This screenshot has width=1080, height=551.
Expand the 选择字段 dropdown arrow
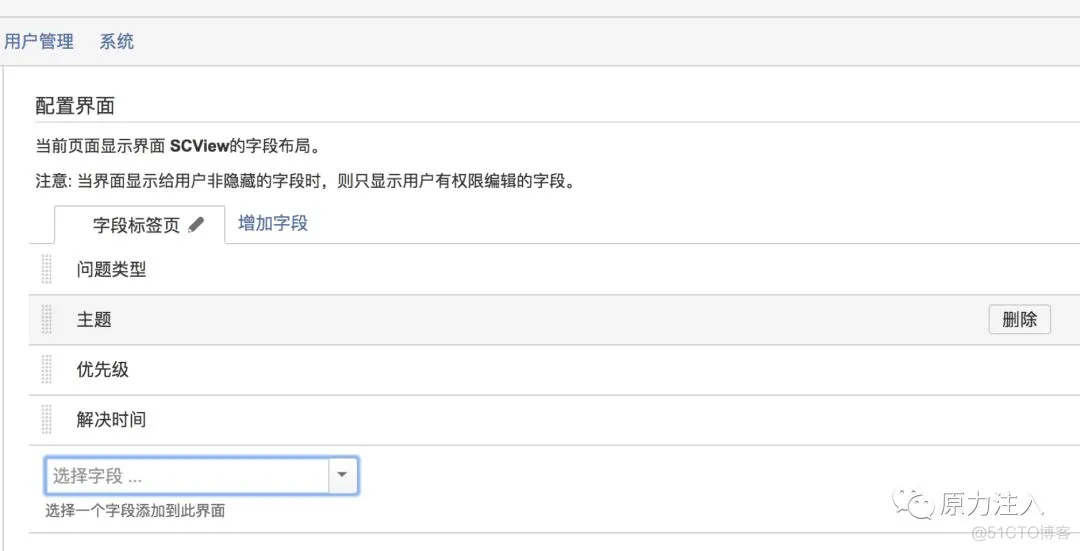pos(342,476)
